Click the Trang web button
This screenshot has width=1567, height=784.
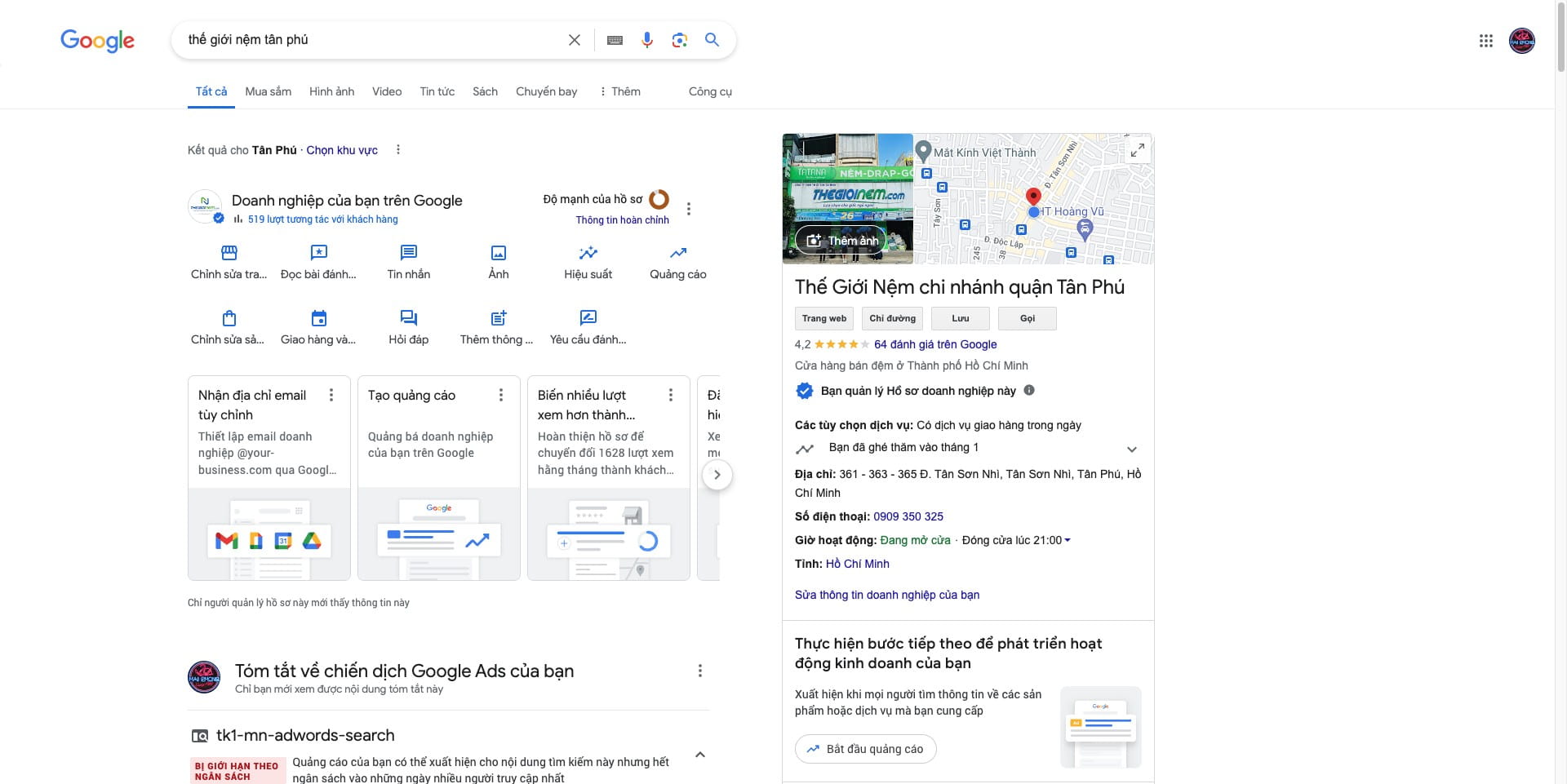pyautogui.click(x=824, y=318)
